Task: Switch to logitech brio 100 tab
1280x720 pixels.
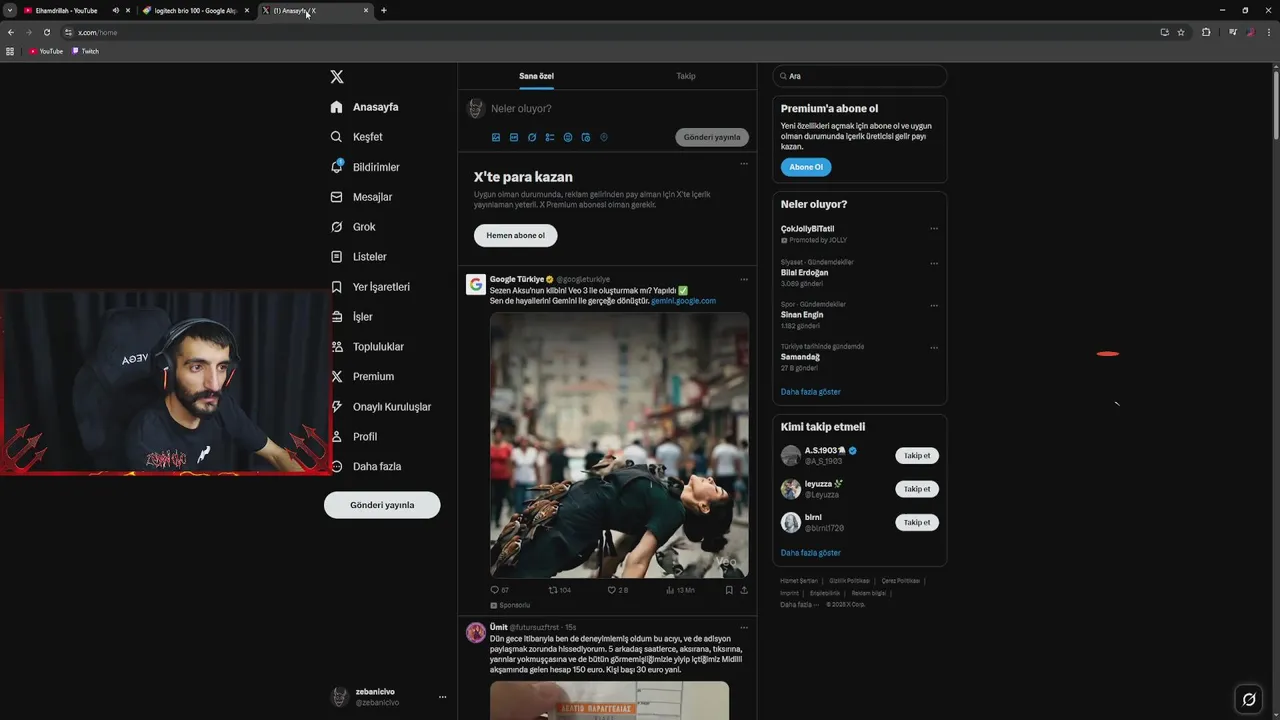Action: [195, 10]
